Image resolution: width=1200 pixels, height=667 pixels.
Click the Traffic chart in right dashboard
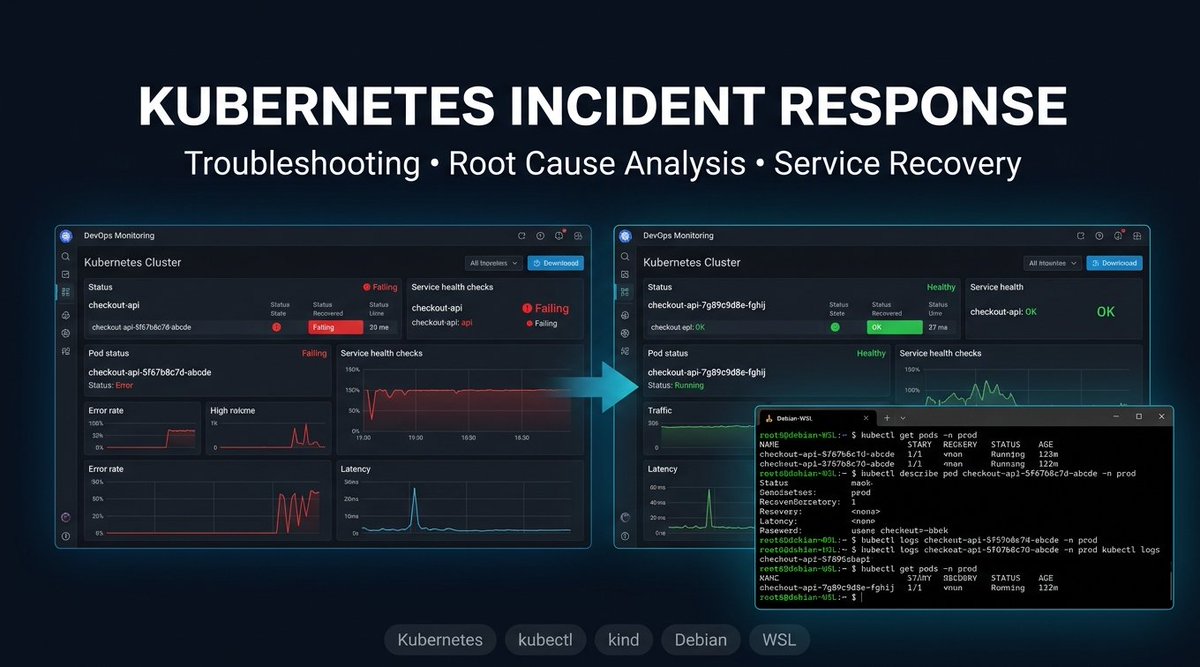pyautogui.click(x=701, y=428)
